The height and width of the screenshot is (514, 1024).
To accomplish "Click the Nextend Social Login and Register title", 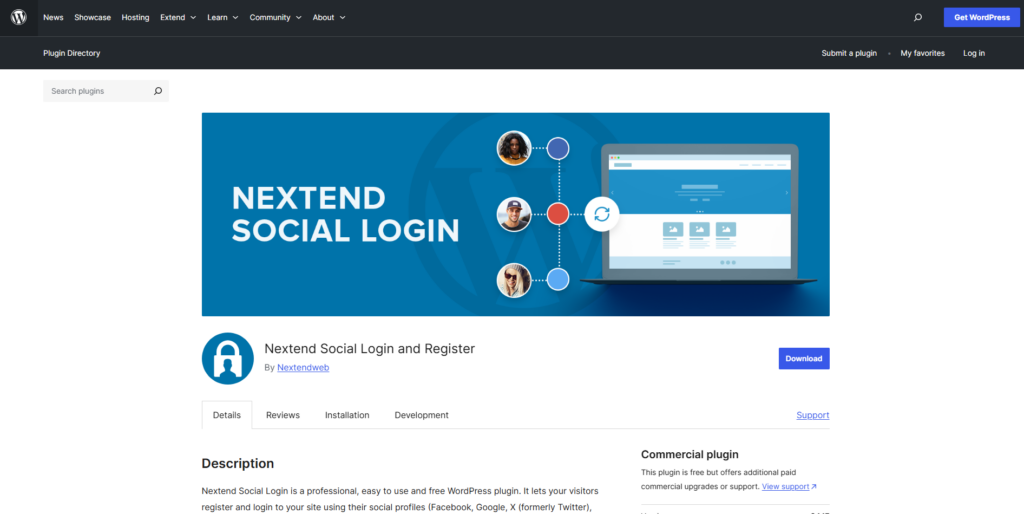I will pos(370,349).
